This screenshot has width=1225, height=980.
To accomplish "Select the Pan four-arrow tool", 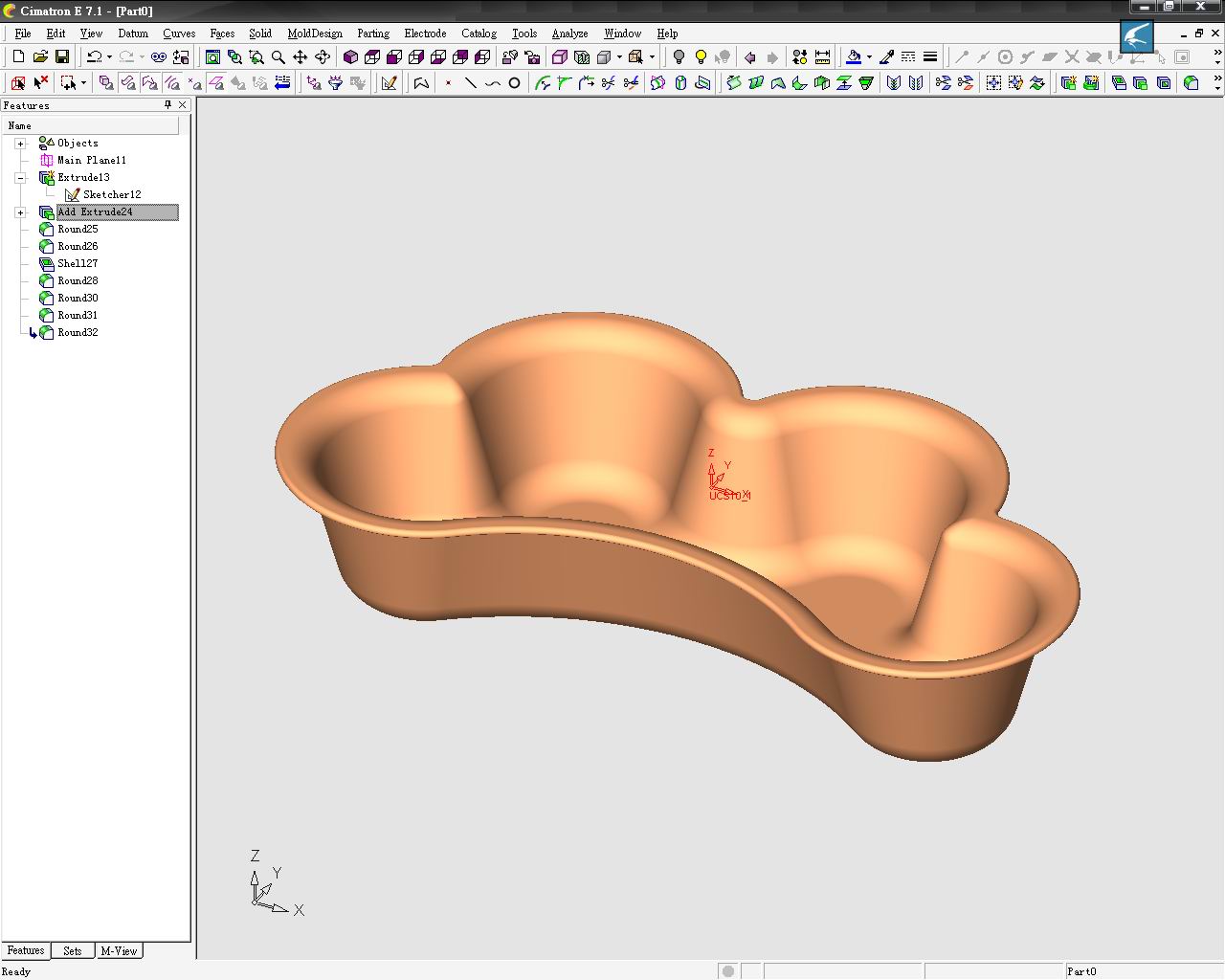I will 301,57.
